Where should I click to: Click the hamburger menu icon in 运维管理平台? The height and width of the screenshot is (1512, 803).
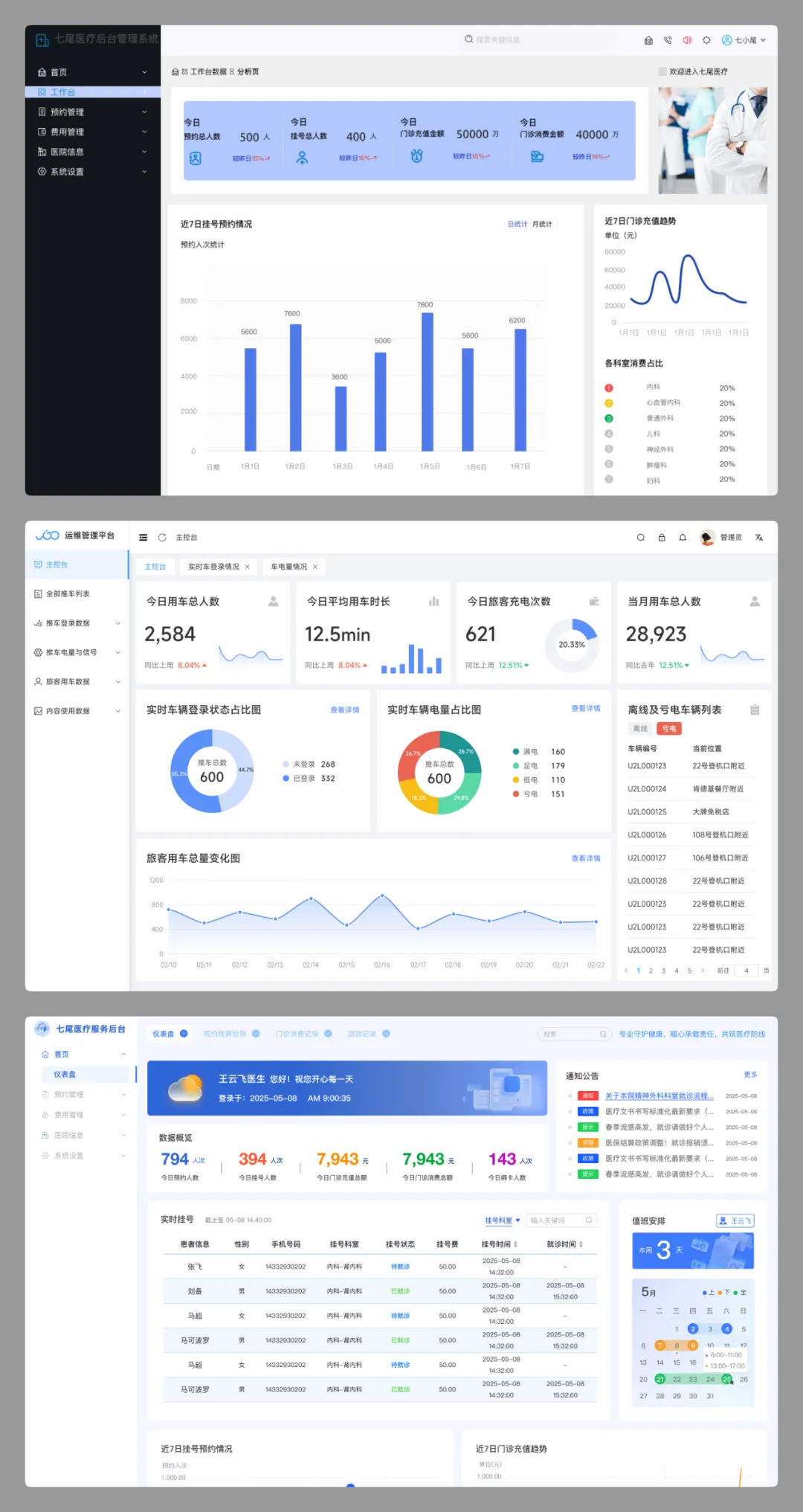[x=143, y=537]
